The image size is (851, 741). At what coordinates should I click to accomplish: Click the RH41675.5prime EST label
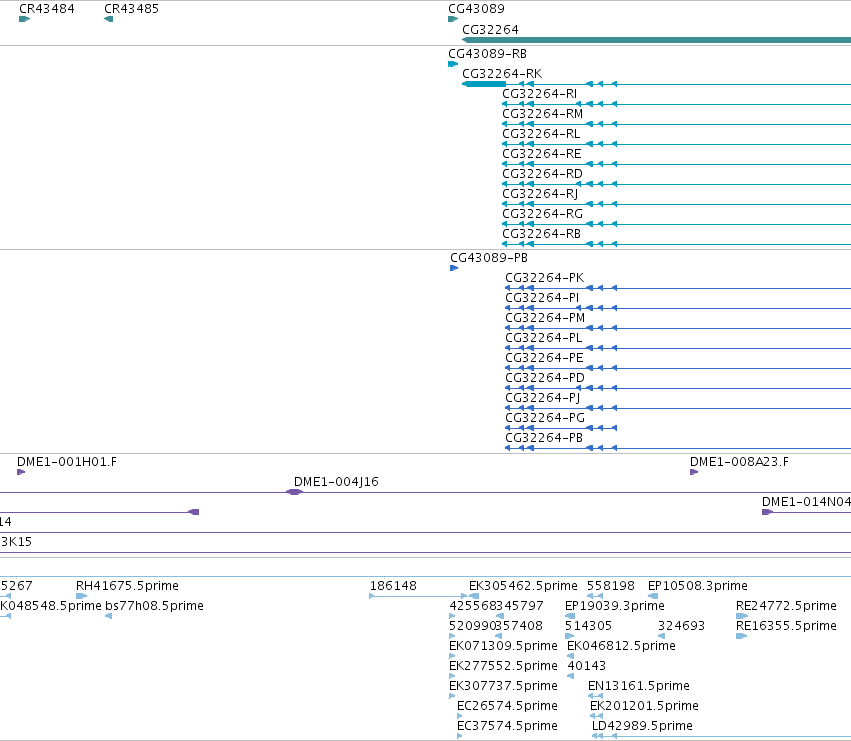pos(127,586)
